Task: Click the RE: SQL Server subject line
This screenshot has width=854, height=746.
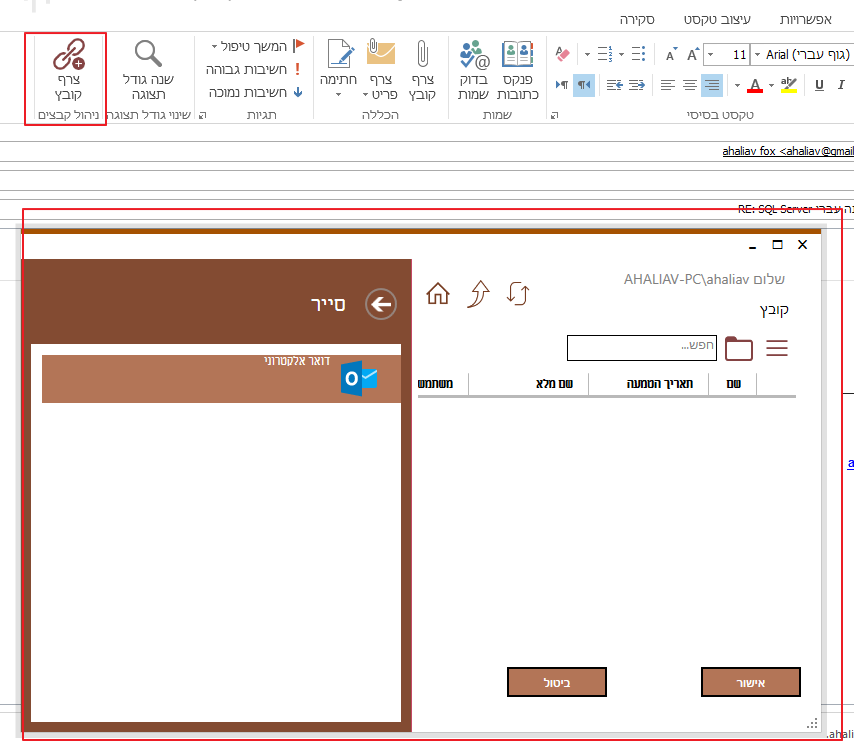Action: (x=795, y=209)
